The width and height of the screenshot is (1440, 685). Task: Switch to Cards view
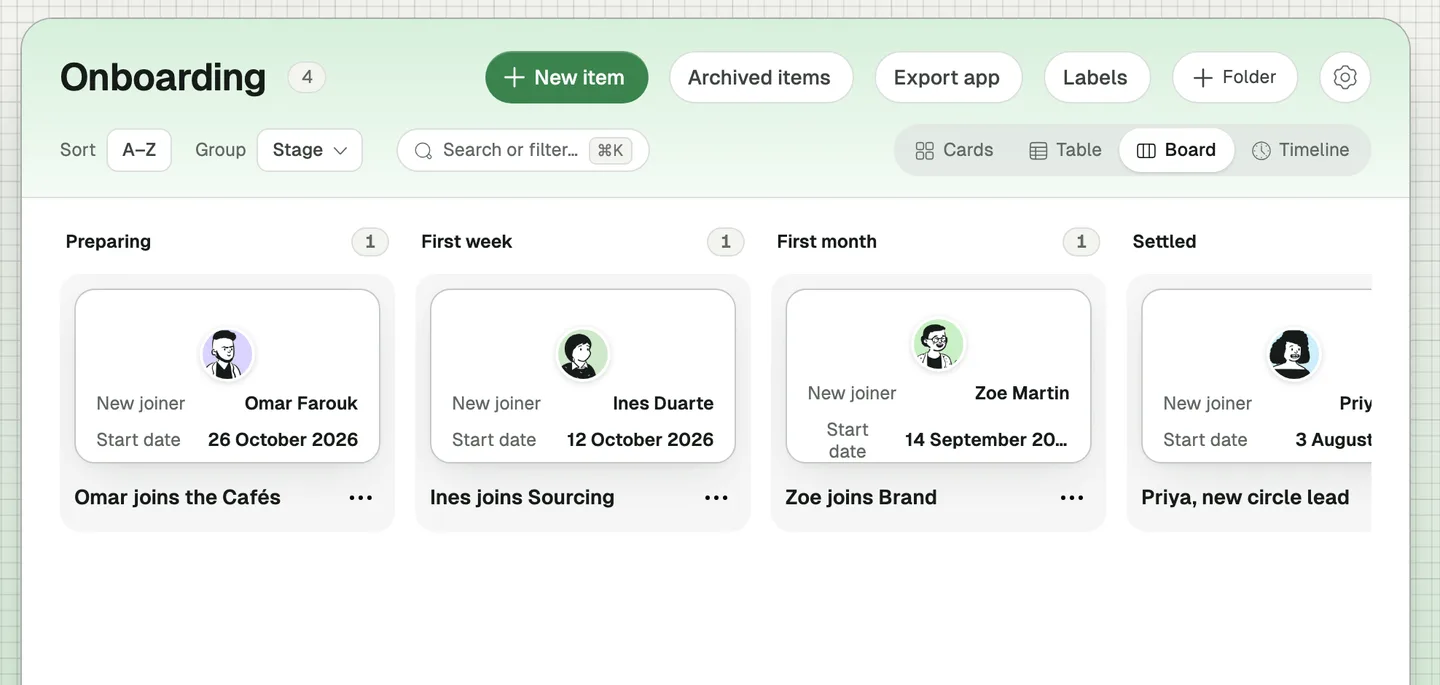click(955, 150)
